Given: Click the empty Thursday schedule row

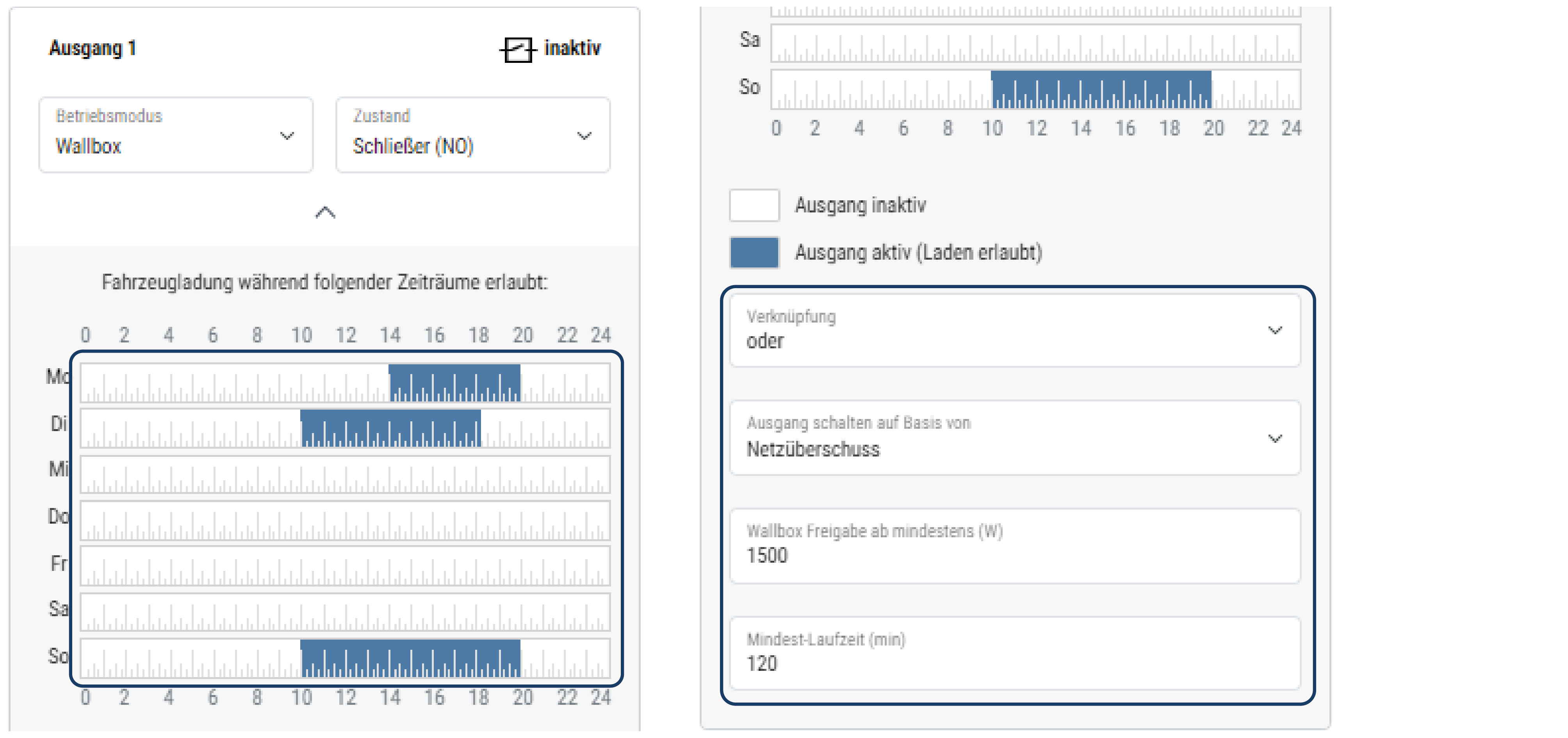Looking at the screenshot, I should pos(345,520).
